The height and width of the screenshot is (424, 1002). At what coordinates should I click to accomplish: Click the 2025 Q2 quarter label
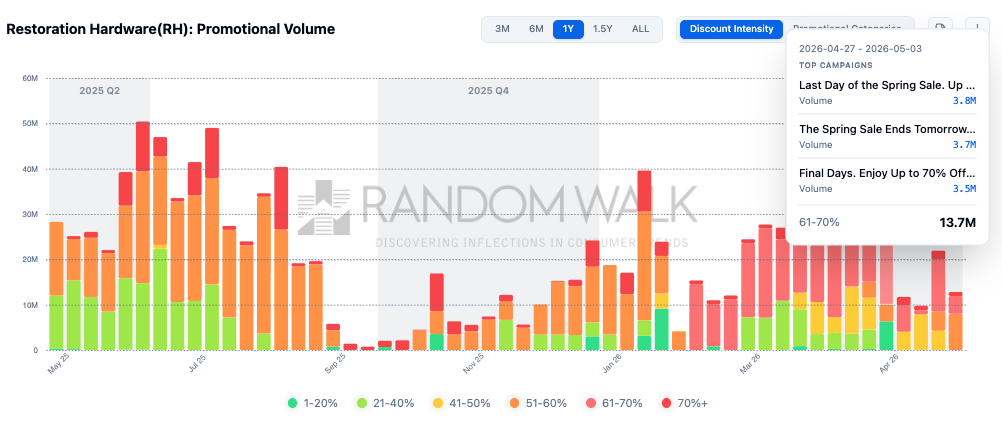pyautogui.click(x=100, y=91)
